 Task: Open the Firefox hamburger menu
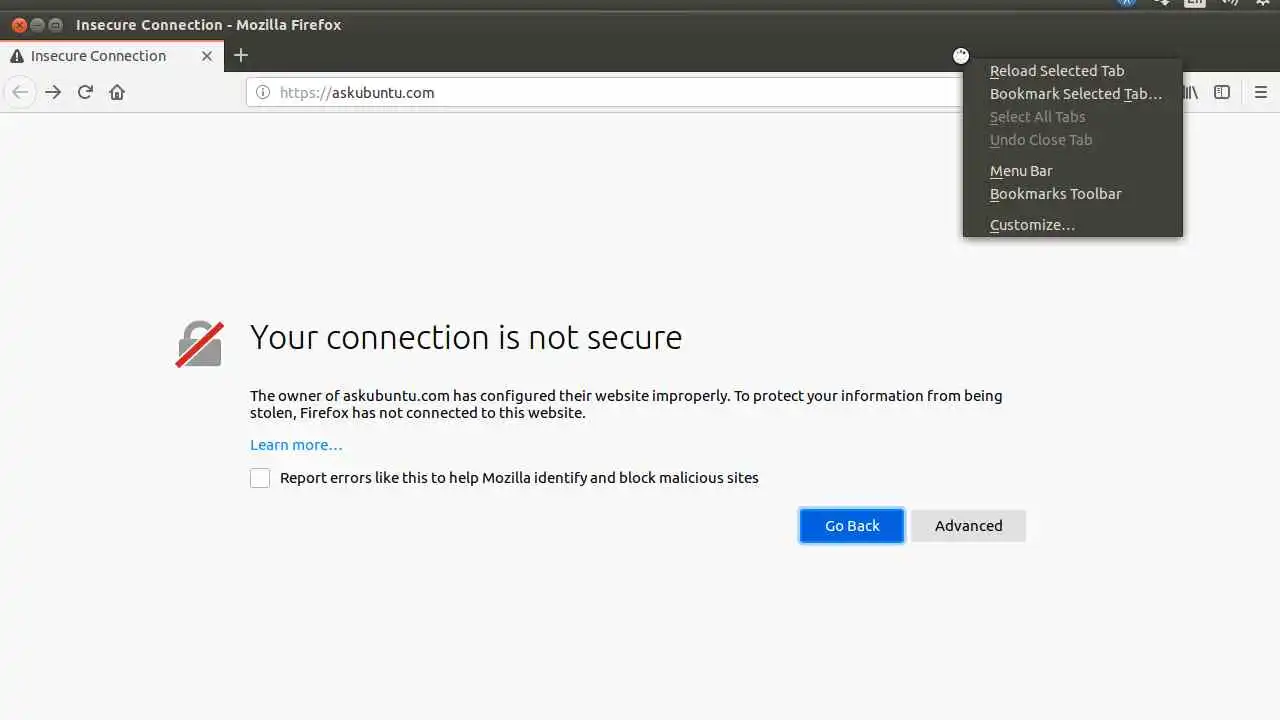[x=1260, y=92]
